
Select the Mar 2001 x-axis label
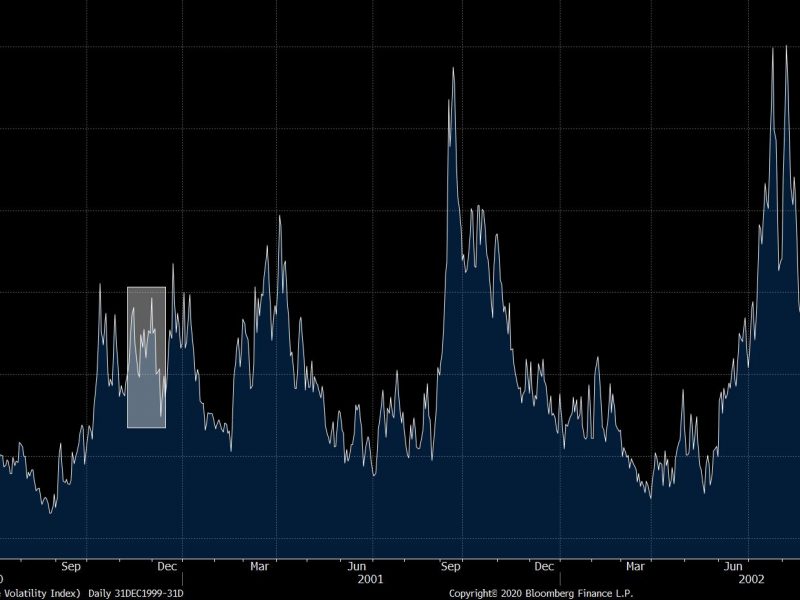[x=259, y=566]
